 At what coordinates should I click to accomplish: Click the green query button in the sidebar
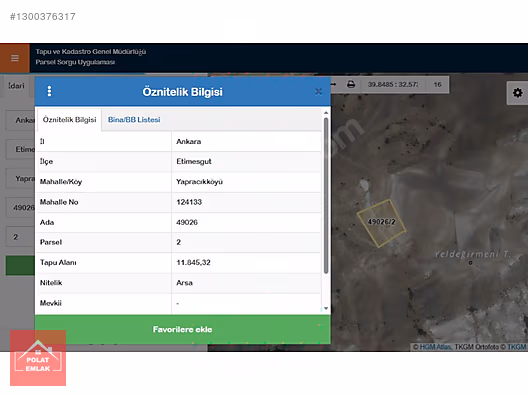20,266
